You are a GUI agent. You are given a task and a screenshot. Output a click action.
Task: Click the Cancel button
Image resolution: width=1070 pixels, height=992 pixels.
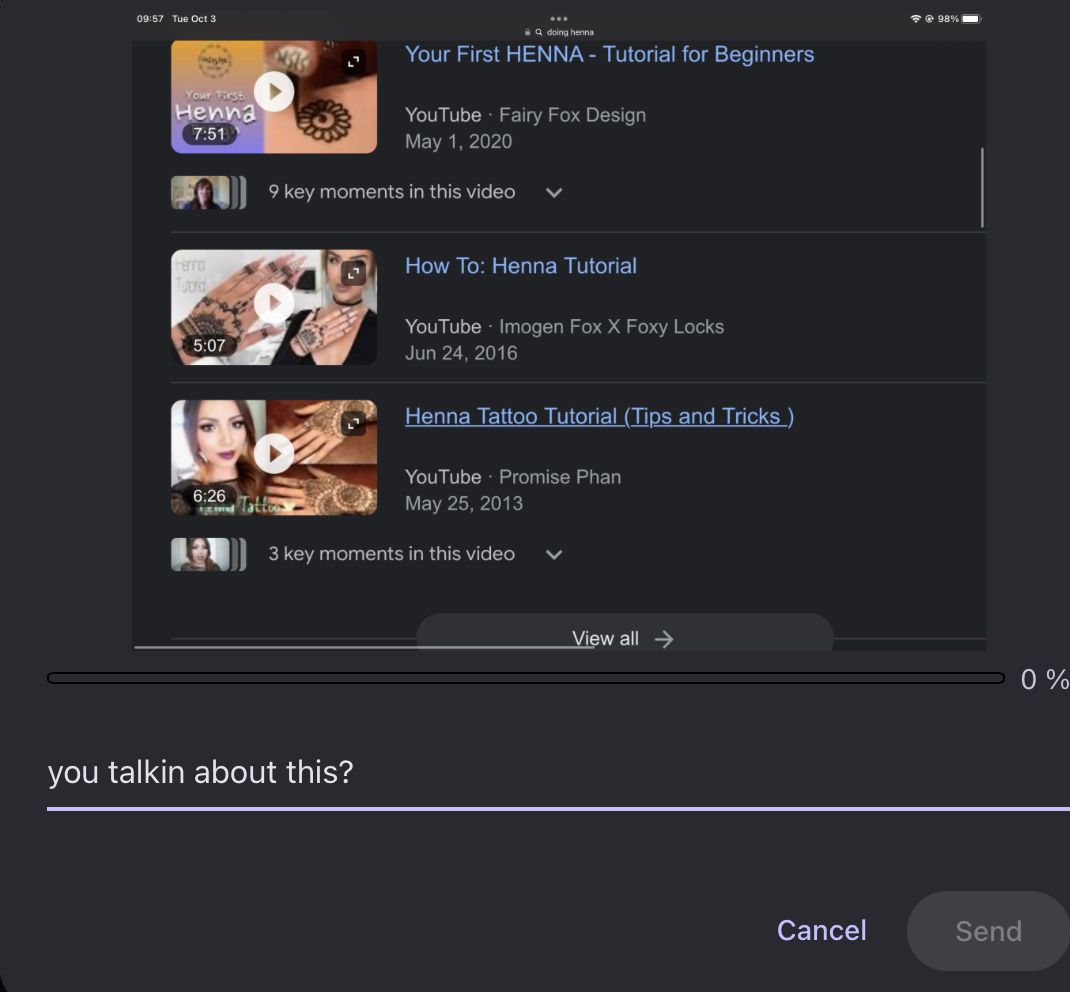click(x=821, y=930)
